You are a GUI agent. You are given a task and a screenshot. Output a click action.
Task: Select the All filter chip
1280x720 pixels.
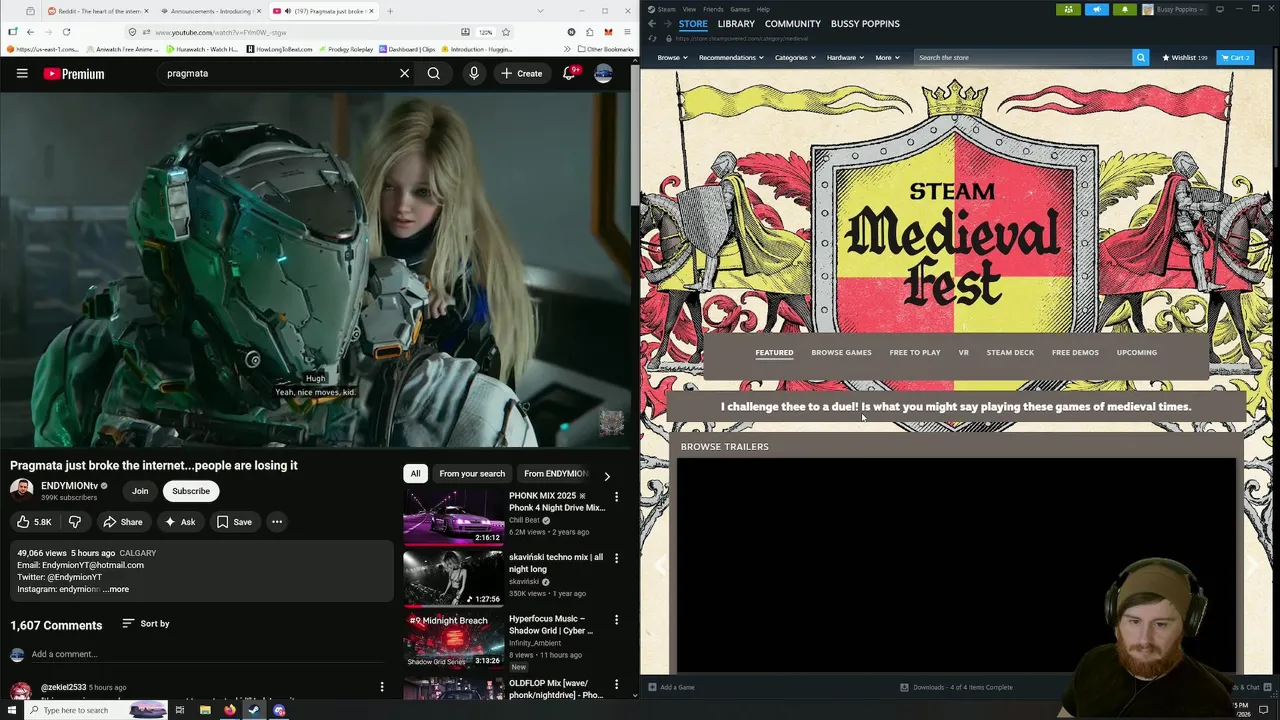point(415,474)
